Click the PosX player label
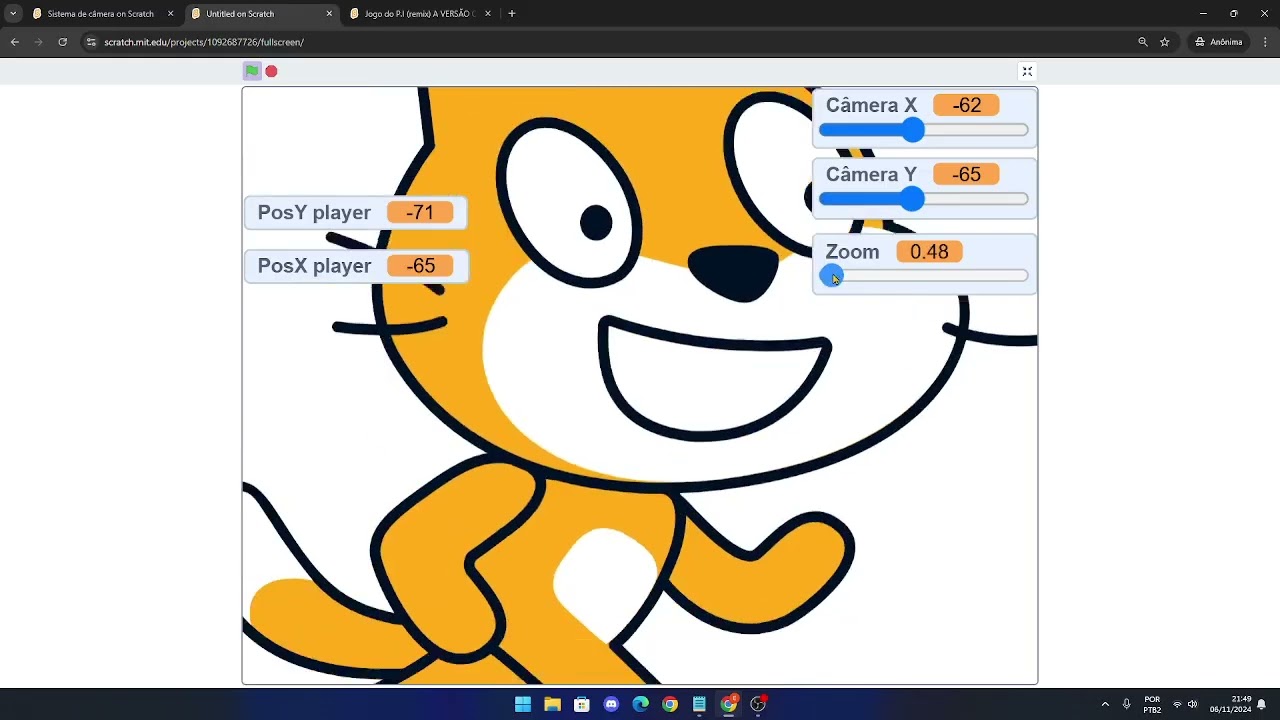Screen dimensions: 1280x720 tap(314, 266)
